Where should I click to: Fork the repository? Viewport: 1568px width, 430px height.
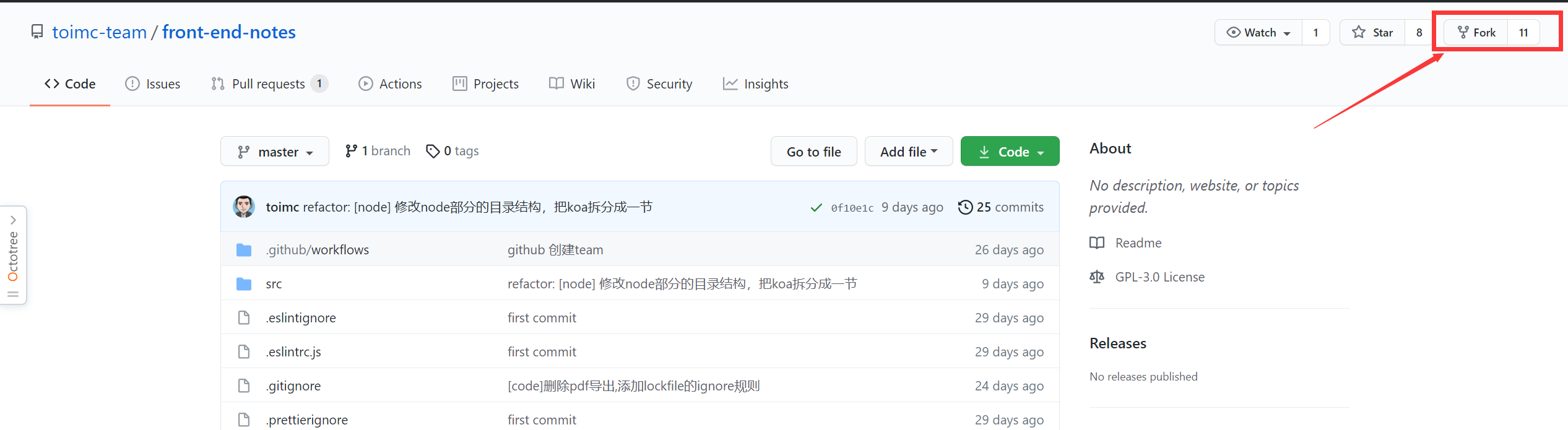(1476, 32)
